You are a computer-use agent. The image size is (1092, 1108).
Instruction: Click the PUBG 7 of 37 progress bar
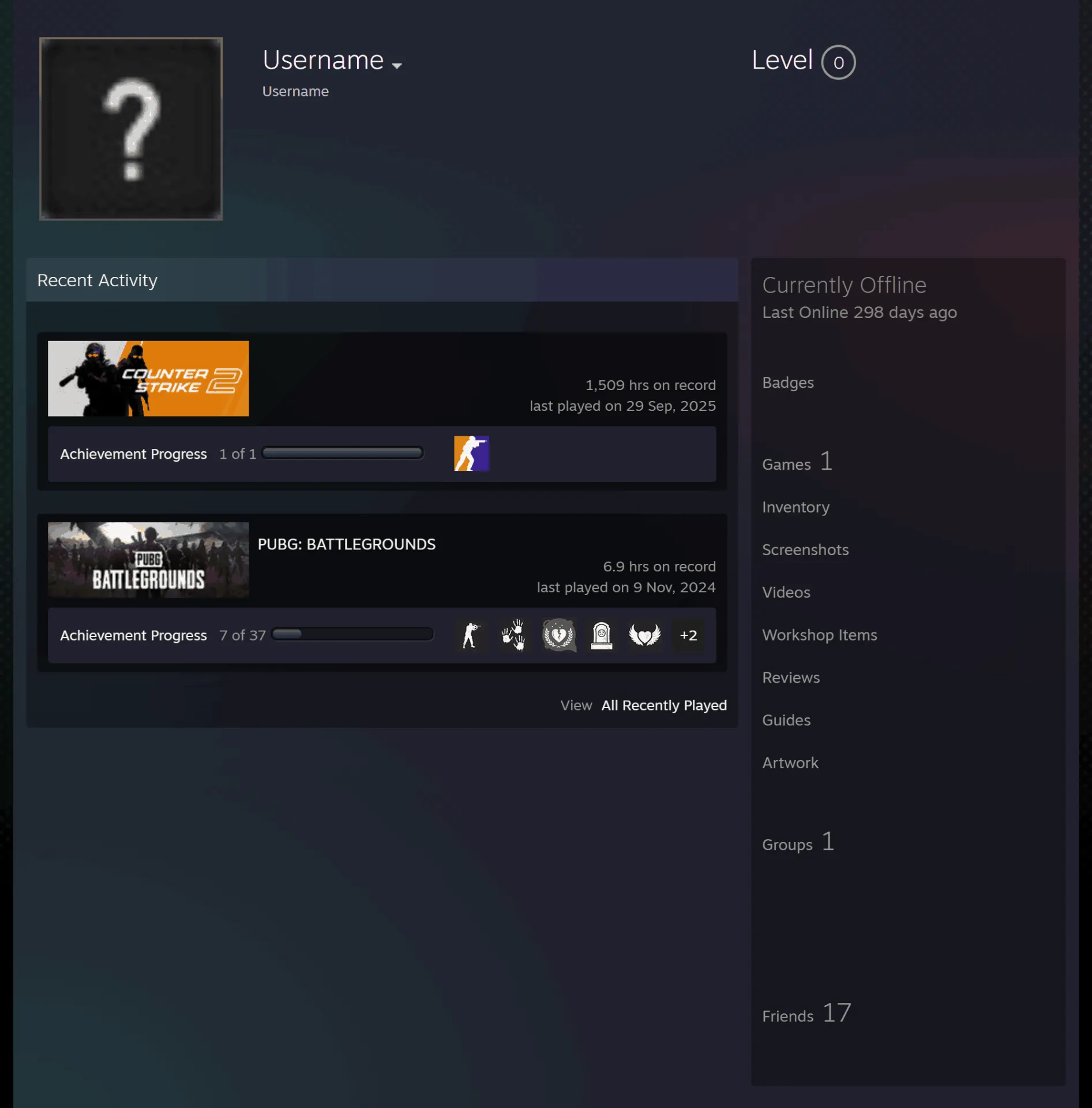coord(352,635)
